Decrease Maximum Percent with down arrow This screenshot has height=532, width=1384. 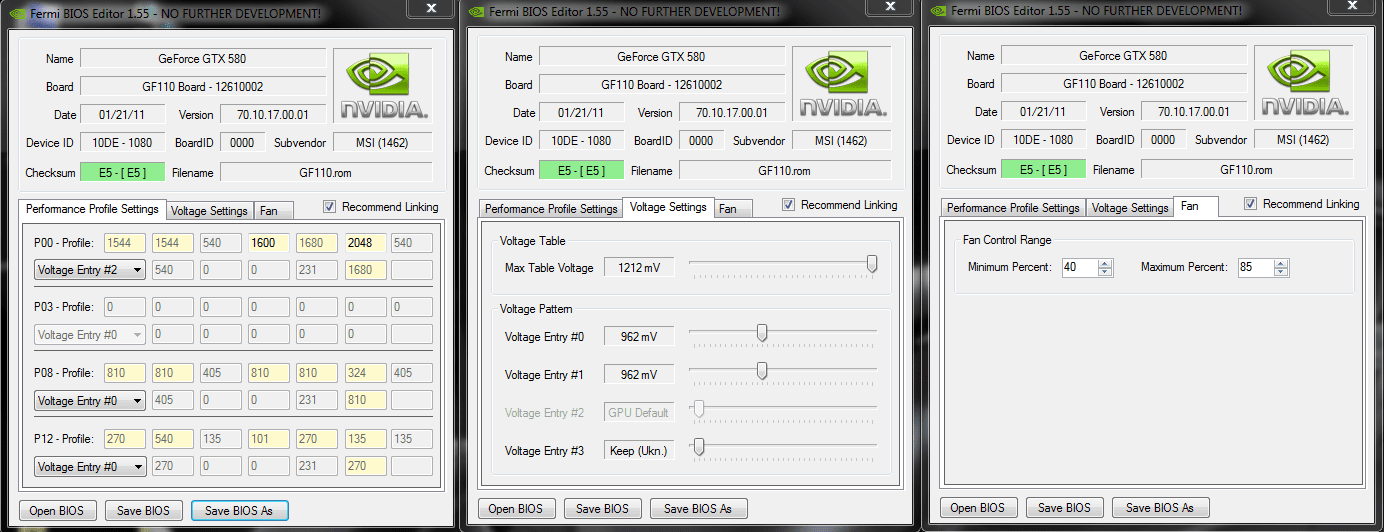click(x=1281, y=272)
